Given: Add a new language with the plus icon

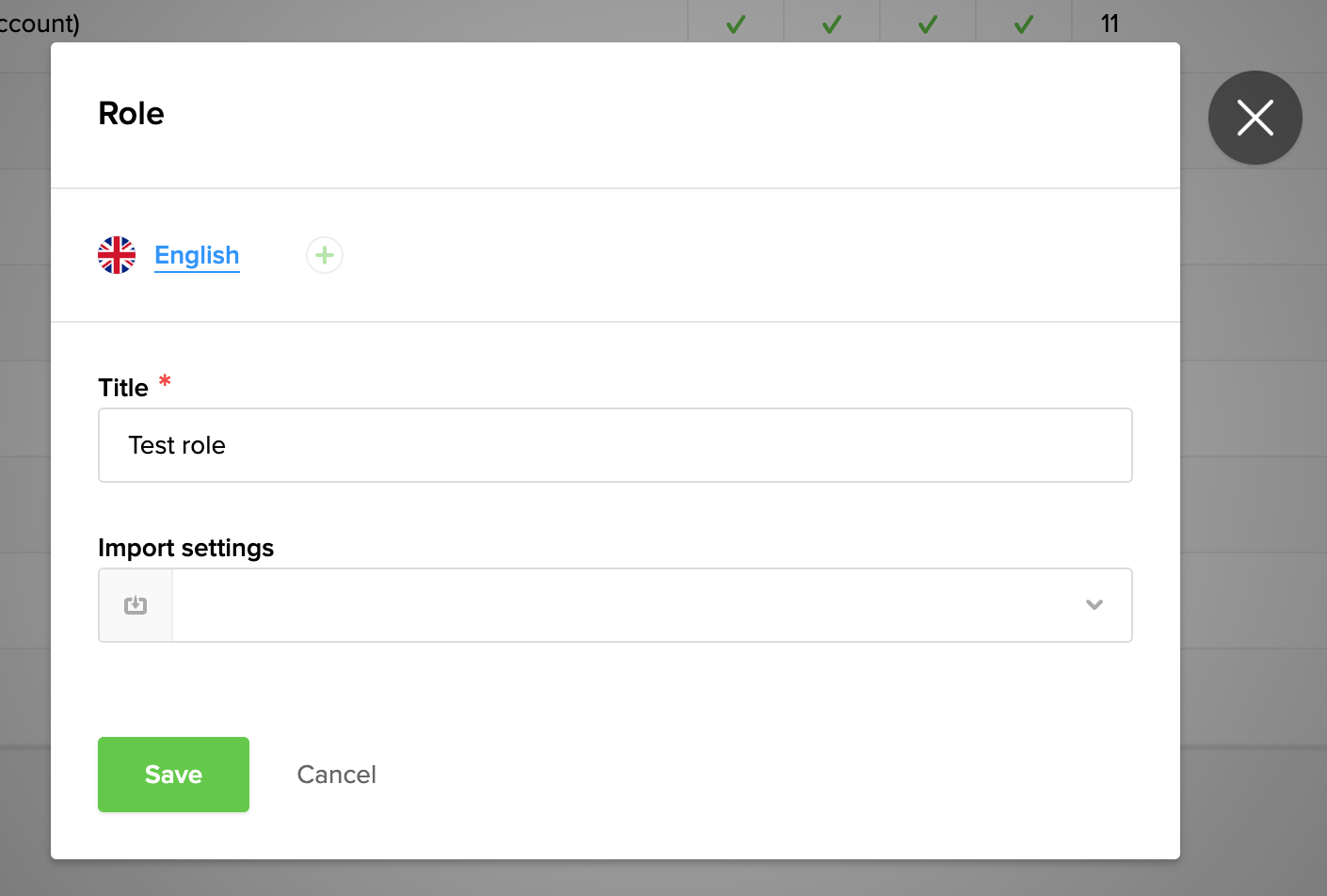Looking at the screenshot, I should coord(325,255).
